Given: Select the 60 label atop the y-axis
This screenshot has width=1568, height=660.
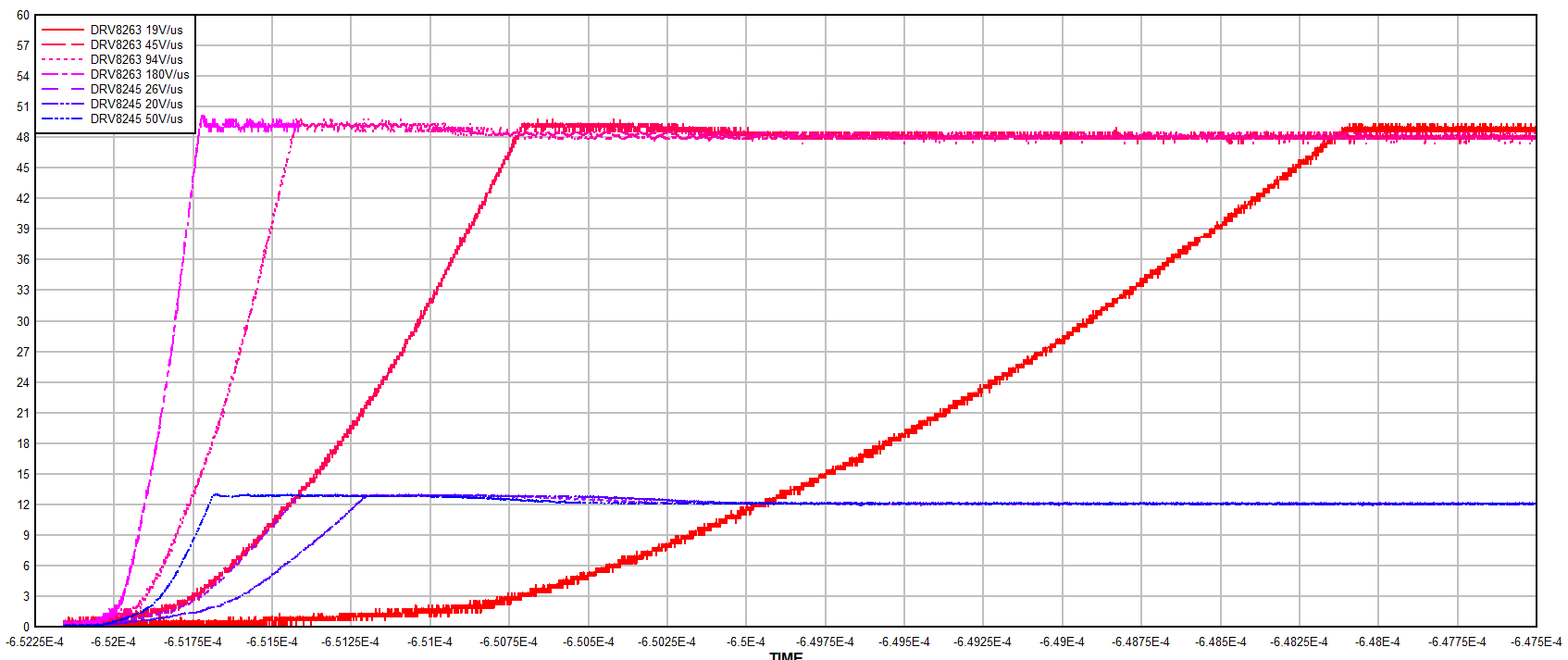Looking at the screenshot, I should 23,15.
